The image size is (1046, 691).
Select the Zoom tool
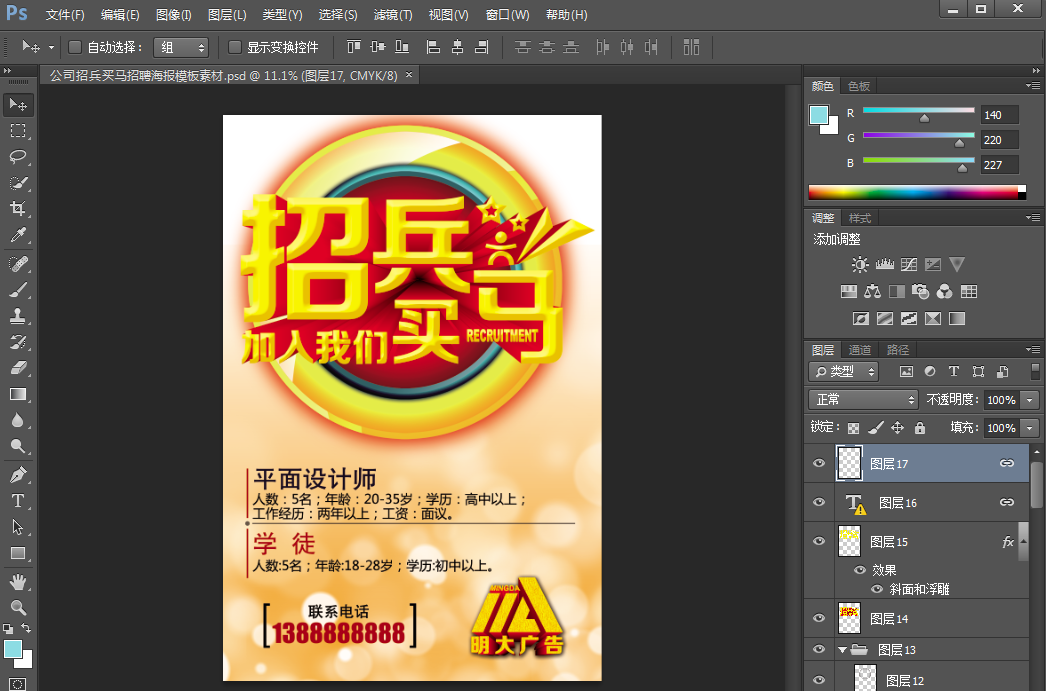point(18,607)
